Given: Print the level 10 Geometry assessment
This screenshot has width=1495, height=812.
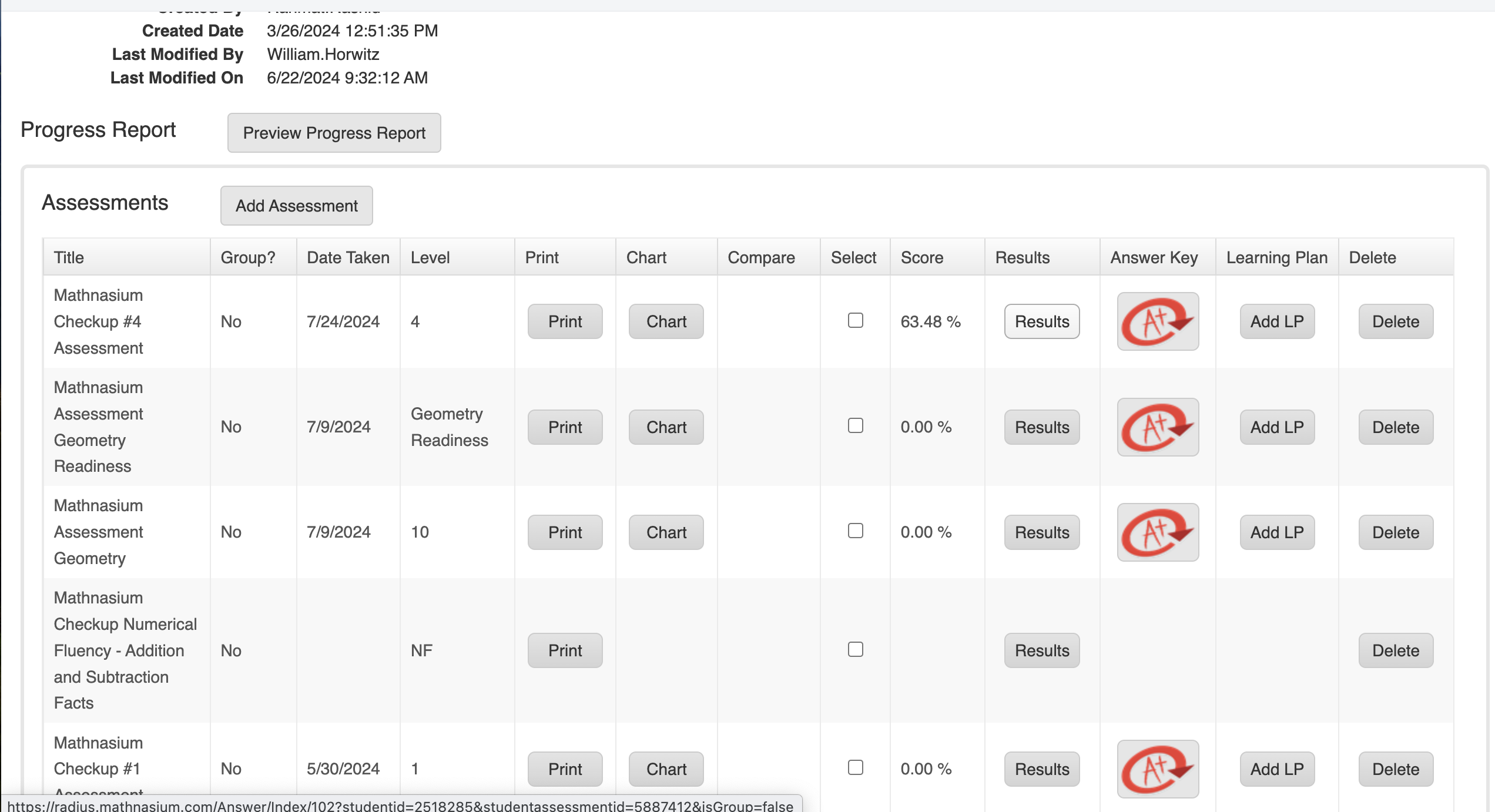Looking at the screenshot, I should [565, 532].
